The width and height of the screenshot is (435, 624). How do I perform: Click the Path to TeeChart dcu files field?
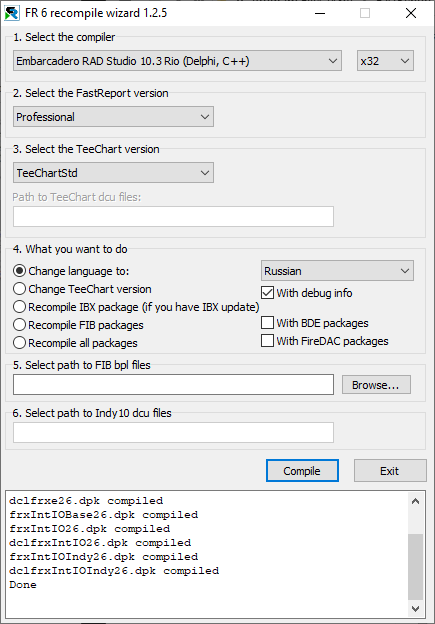[173, 216]
